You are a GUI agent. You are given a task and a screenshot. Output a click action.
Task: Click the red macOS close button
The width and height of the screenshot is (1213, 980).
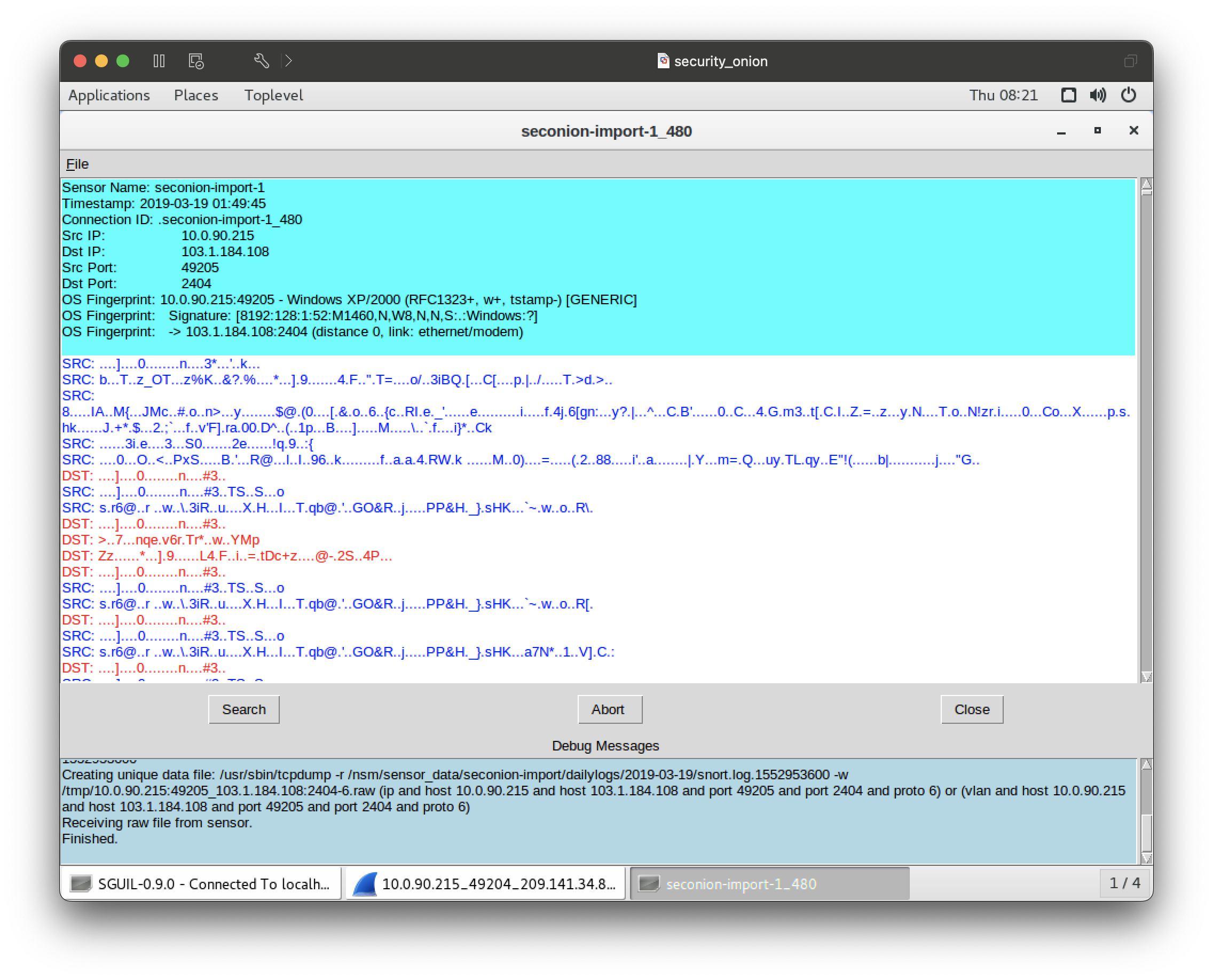(x=80, y=61)
